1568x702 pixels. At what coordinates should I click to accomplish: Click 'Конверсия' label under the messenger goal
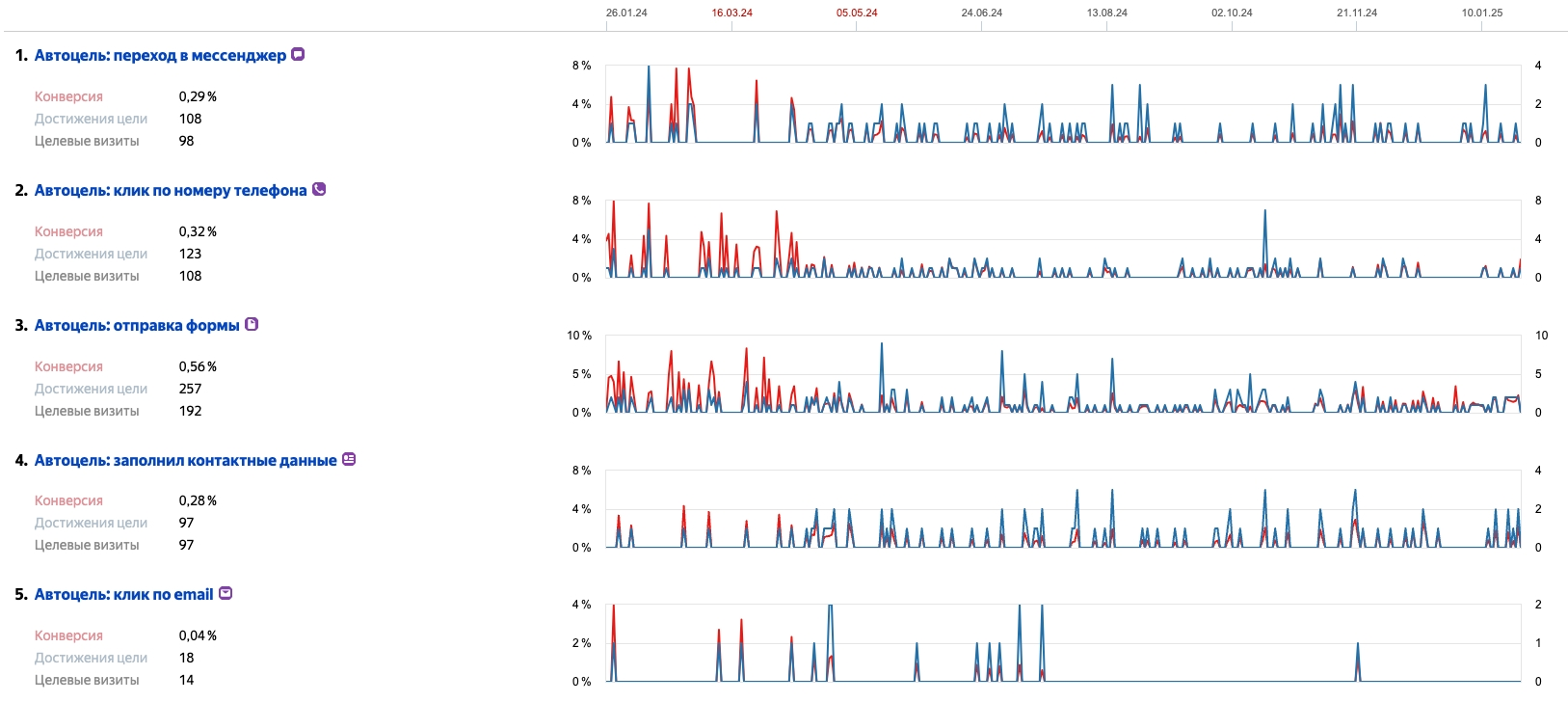(68, 96)
